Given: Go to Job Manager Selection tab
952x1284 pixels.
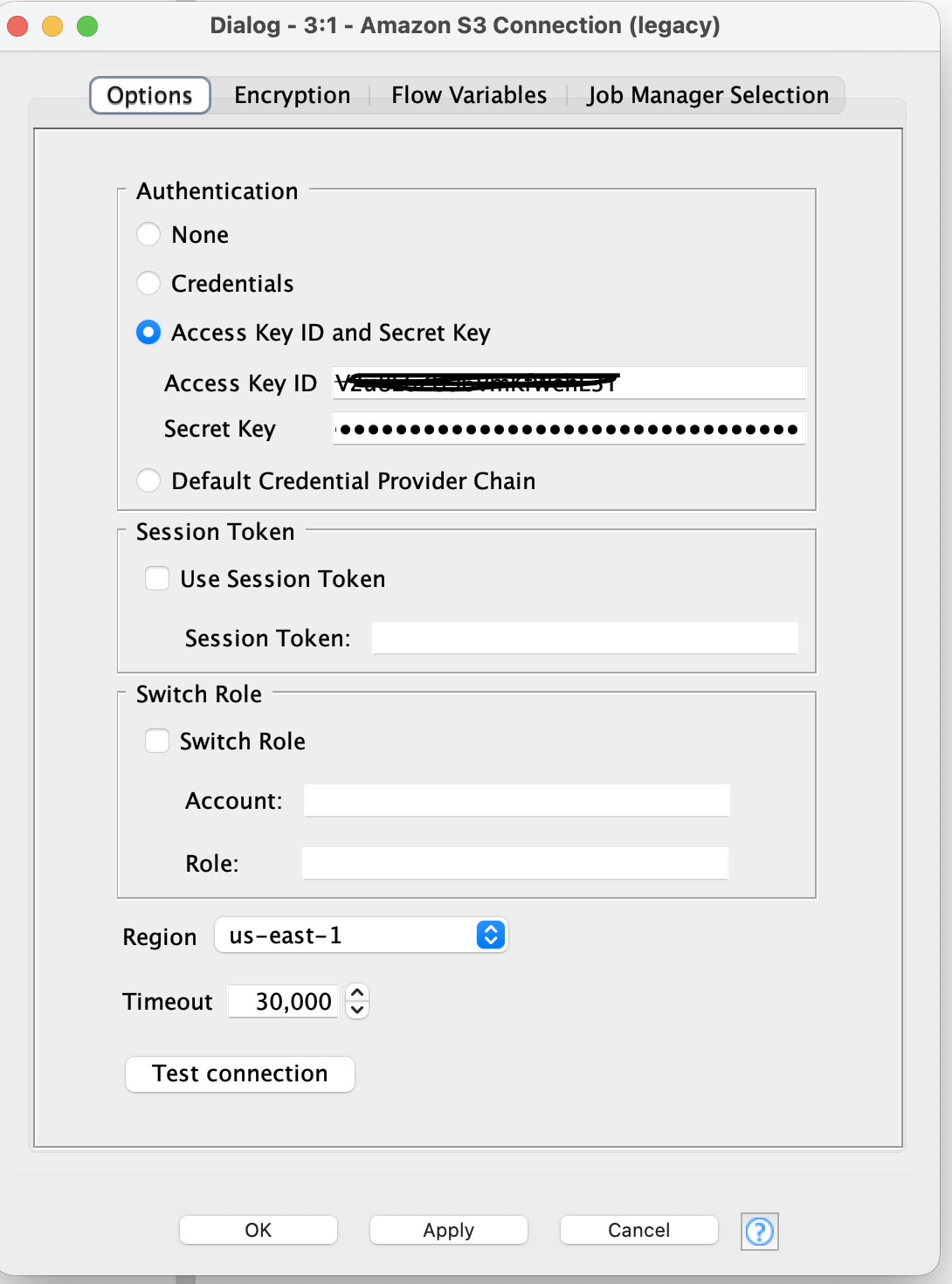Looking at the screenshot, I should click(707, 95).
